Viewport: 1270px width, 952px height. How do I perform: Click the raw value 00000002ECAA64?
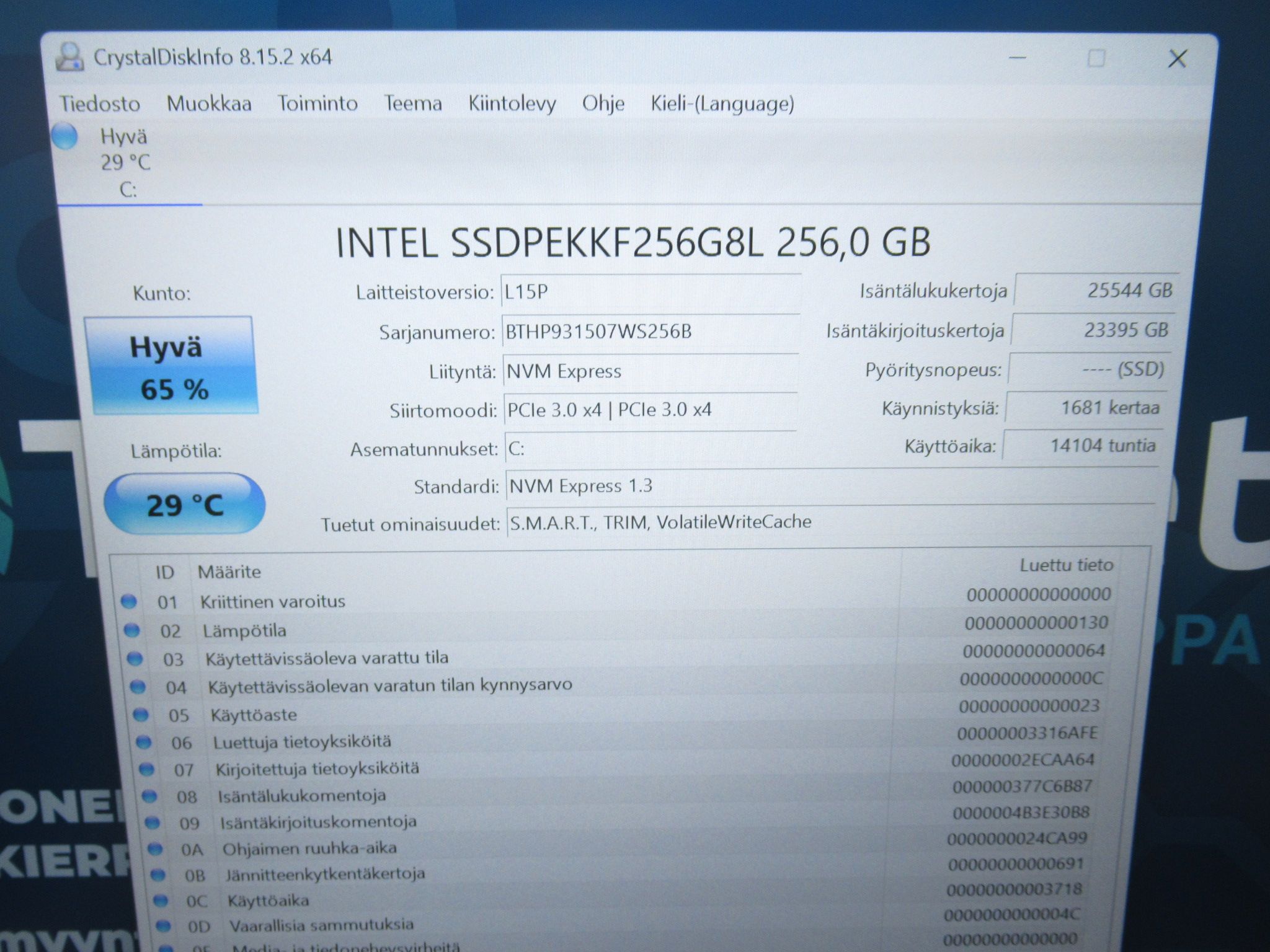click(1024, 760)
